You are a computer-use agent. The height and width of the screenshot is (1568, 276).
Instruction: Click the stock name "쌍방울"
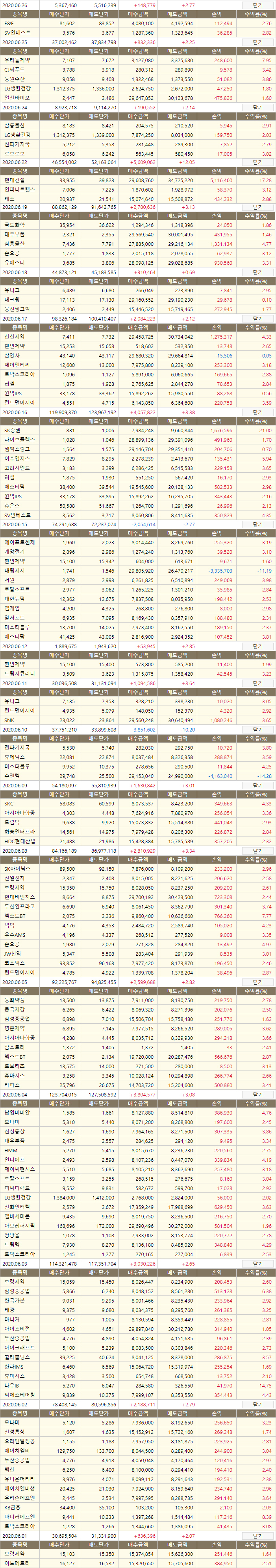pyautogui.click(x=11, y=1235)
